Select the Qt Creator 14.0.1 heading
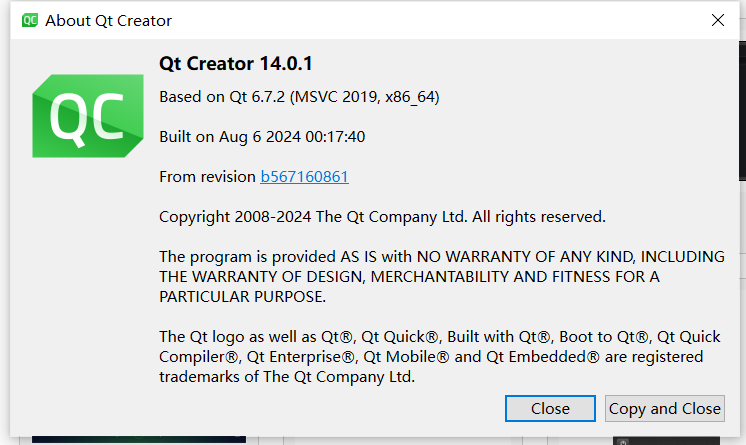The height and width of the screenshot is (445, 746). [236, 63]
